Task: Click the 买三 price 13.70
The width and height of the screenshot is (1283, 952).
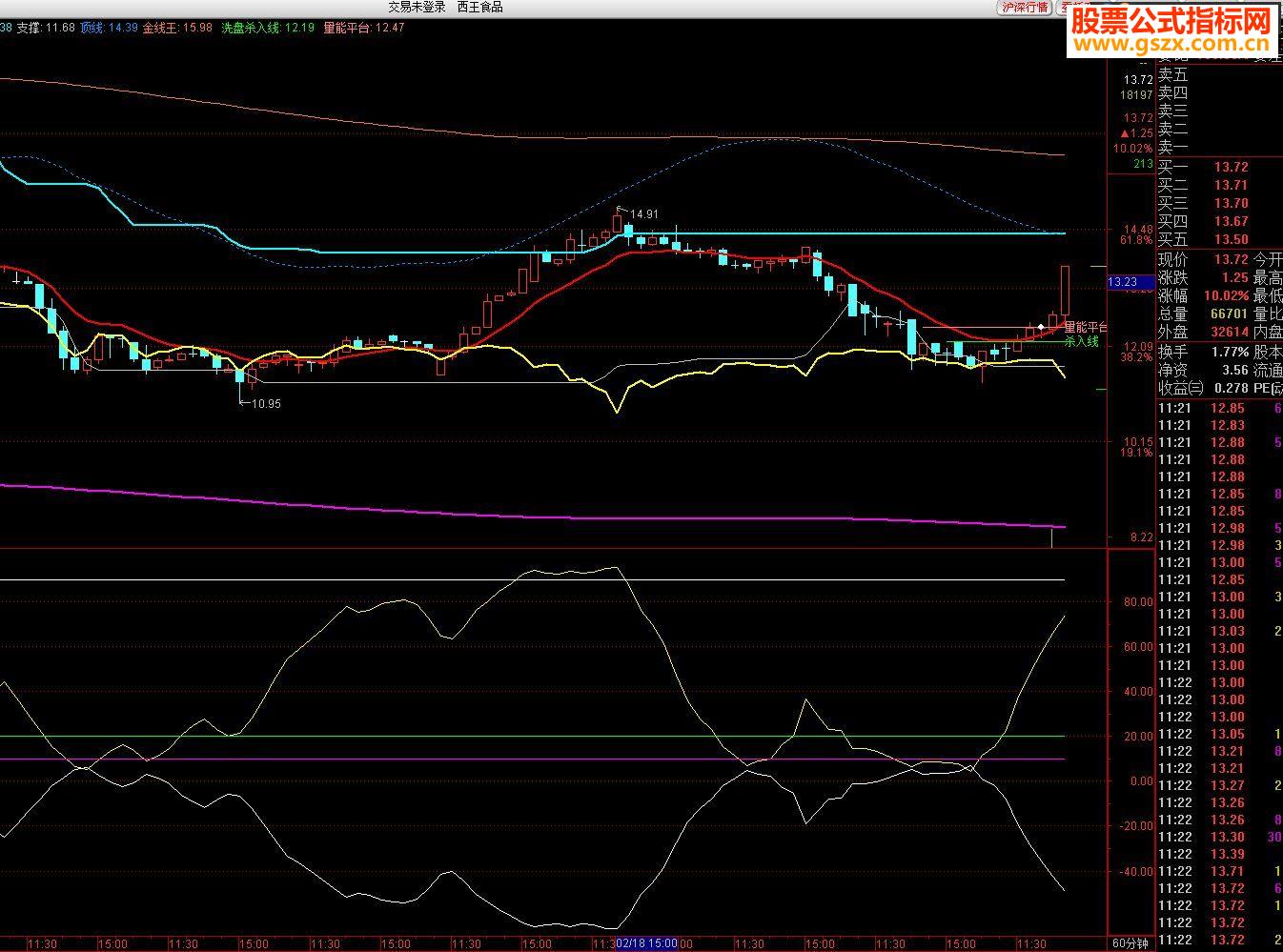Action: click(x=1231, y=203)
